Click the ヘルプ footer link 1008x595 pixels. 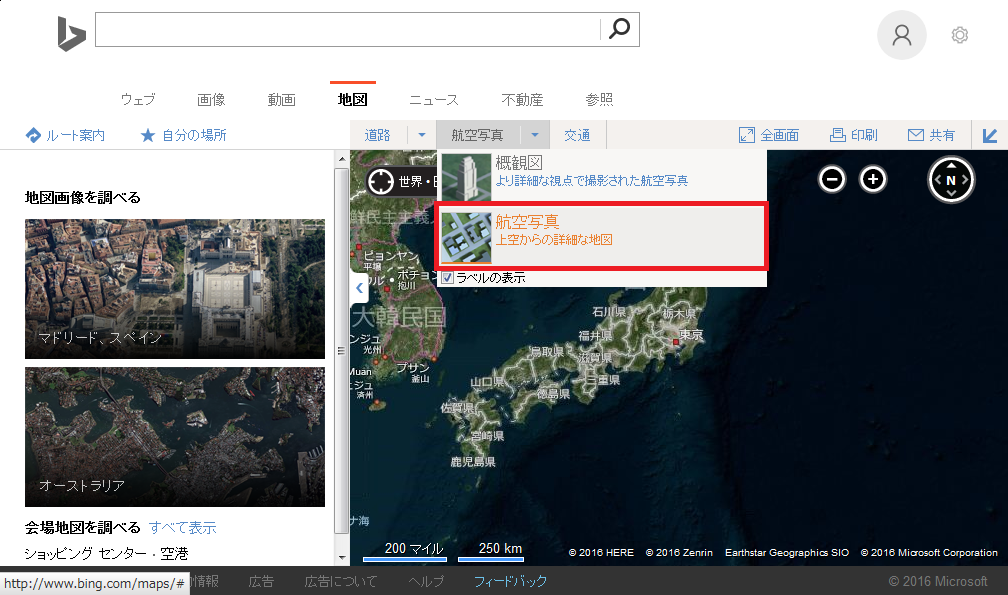click(x=426, y=582)
